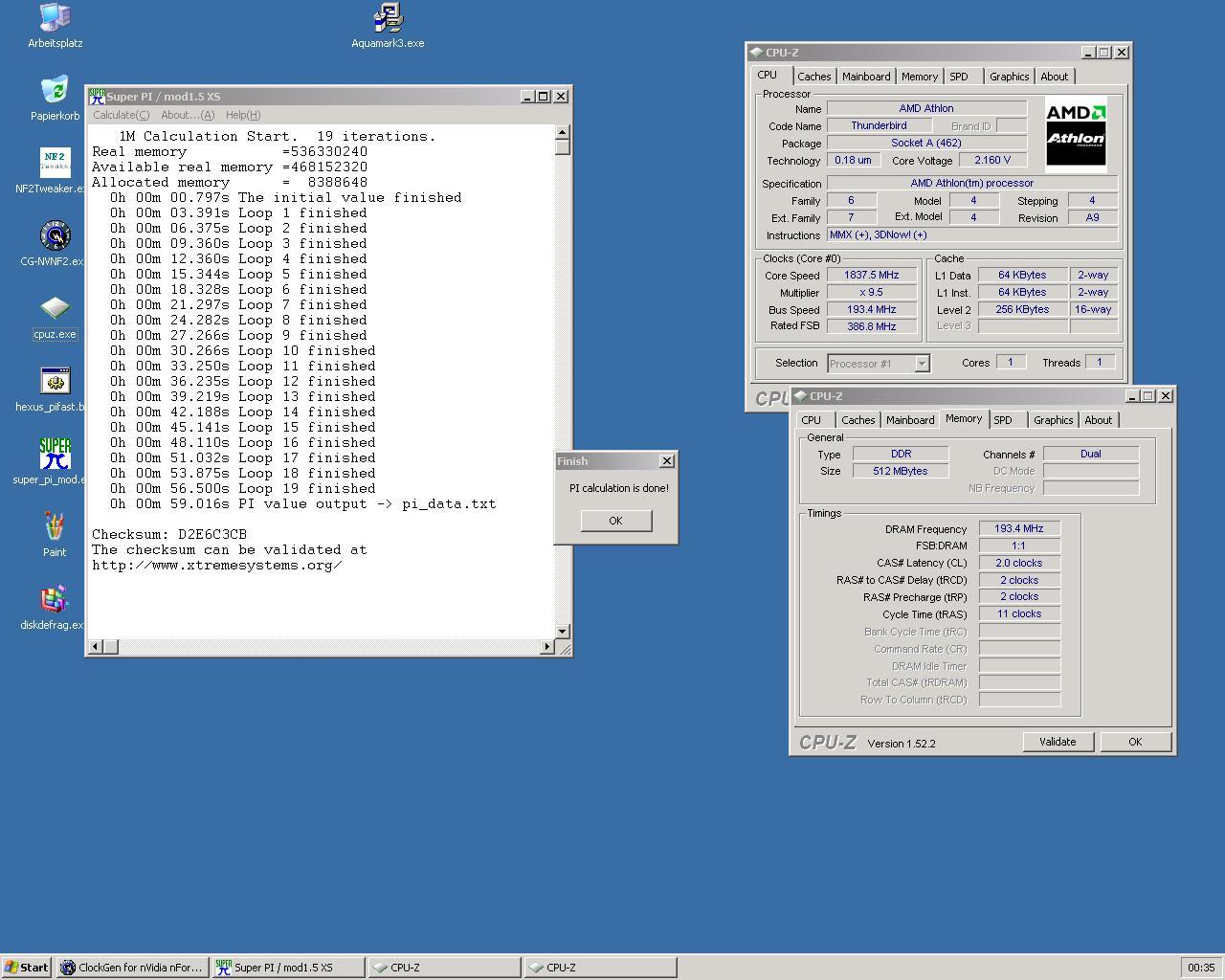Open the Start menu
1225x980 pixels.
point(27,968)
